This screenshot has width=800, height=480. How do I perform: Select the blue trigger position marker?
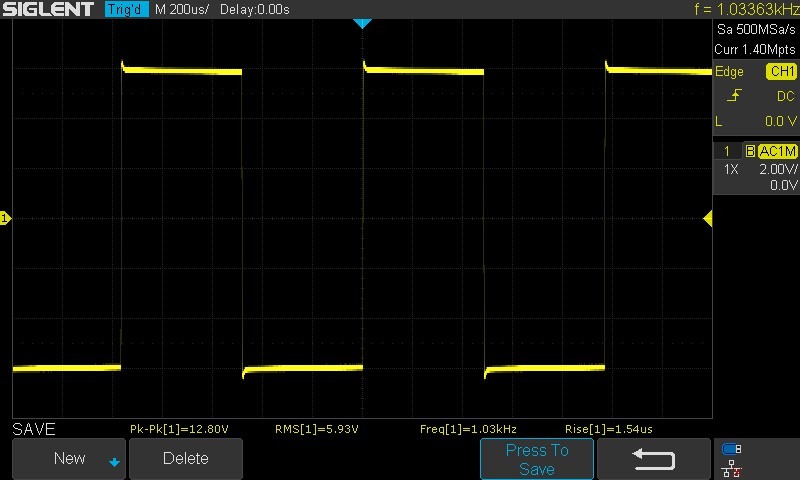click(362, 23)
